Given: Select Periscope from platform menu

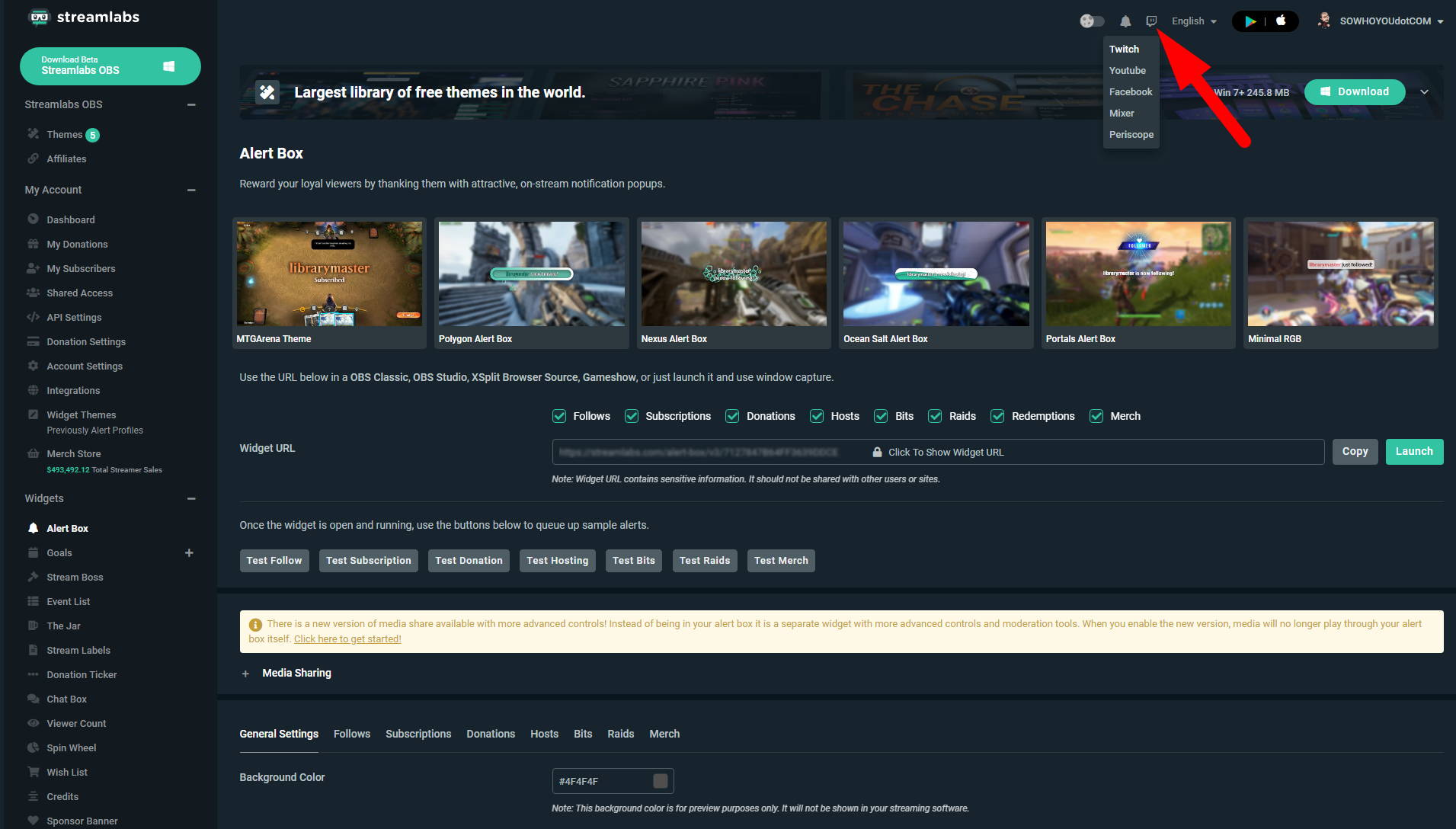Looking at the screenshot, I should [1131, 134].
